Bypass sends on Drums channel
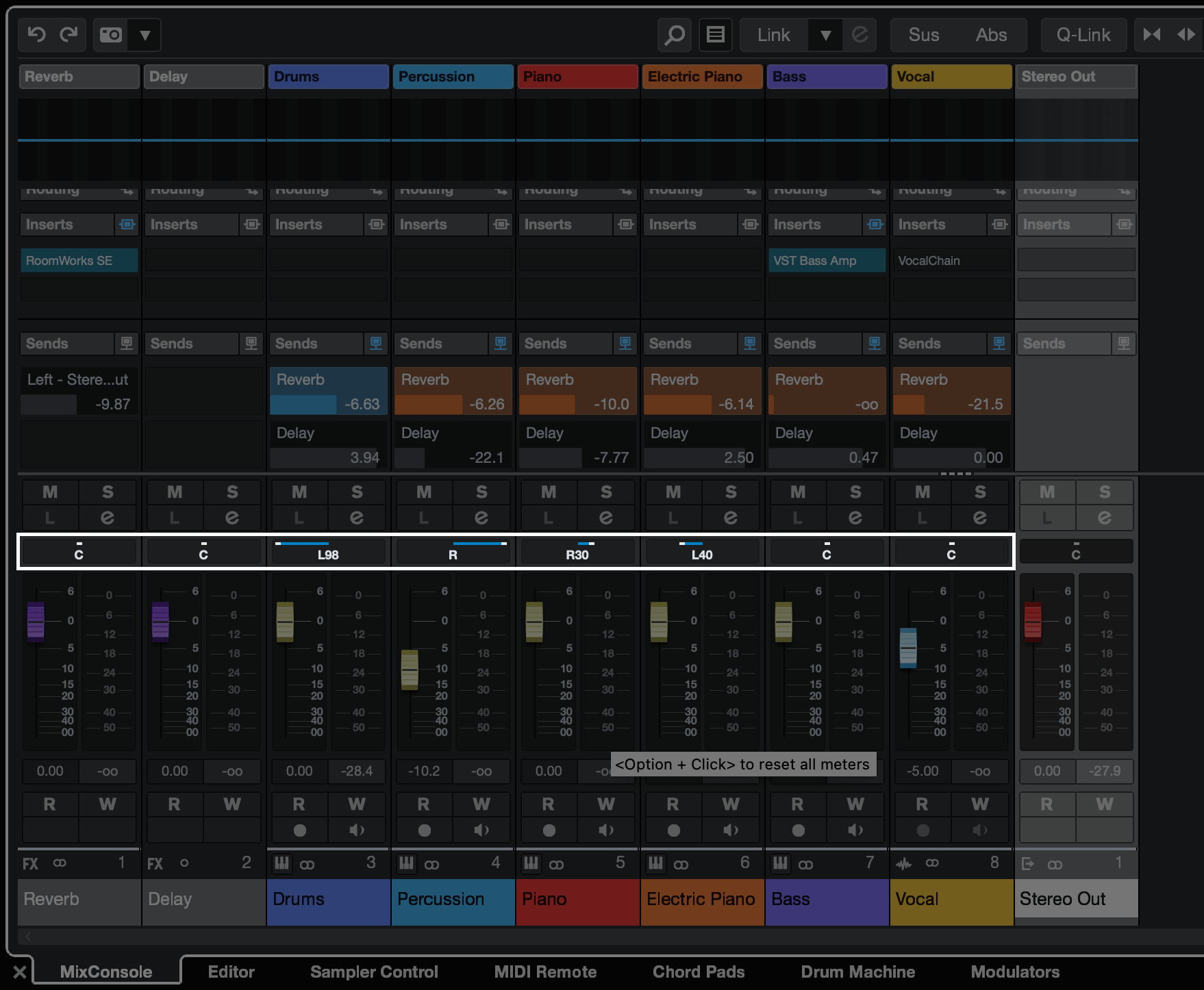 tap(376, 343)
